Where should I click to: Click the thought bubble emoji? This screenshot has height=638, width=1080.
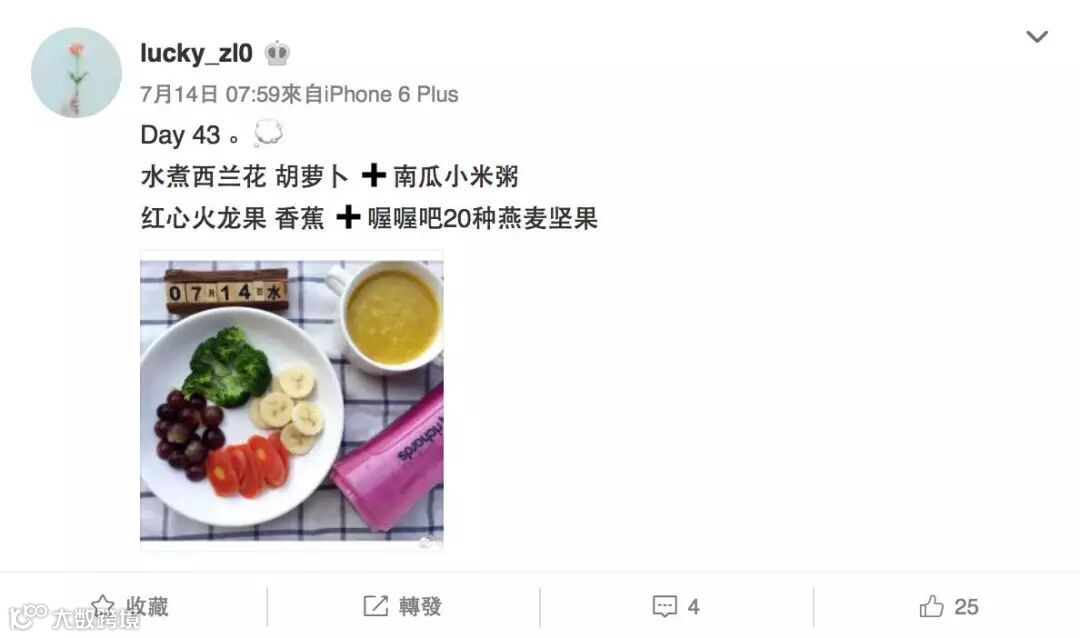267,133
